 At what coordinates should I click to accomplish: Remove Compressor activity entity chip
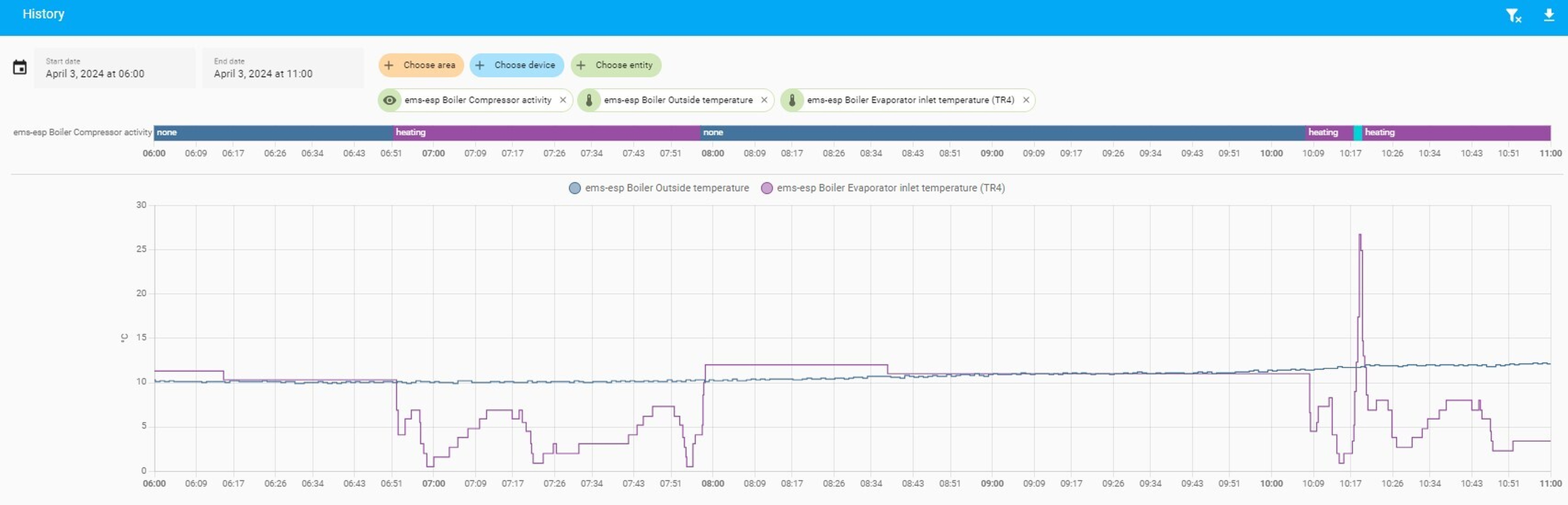[563, 100]
